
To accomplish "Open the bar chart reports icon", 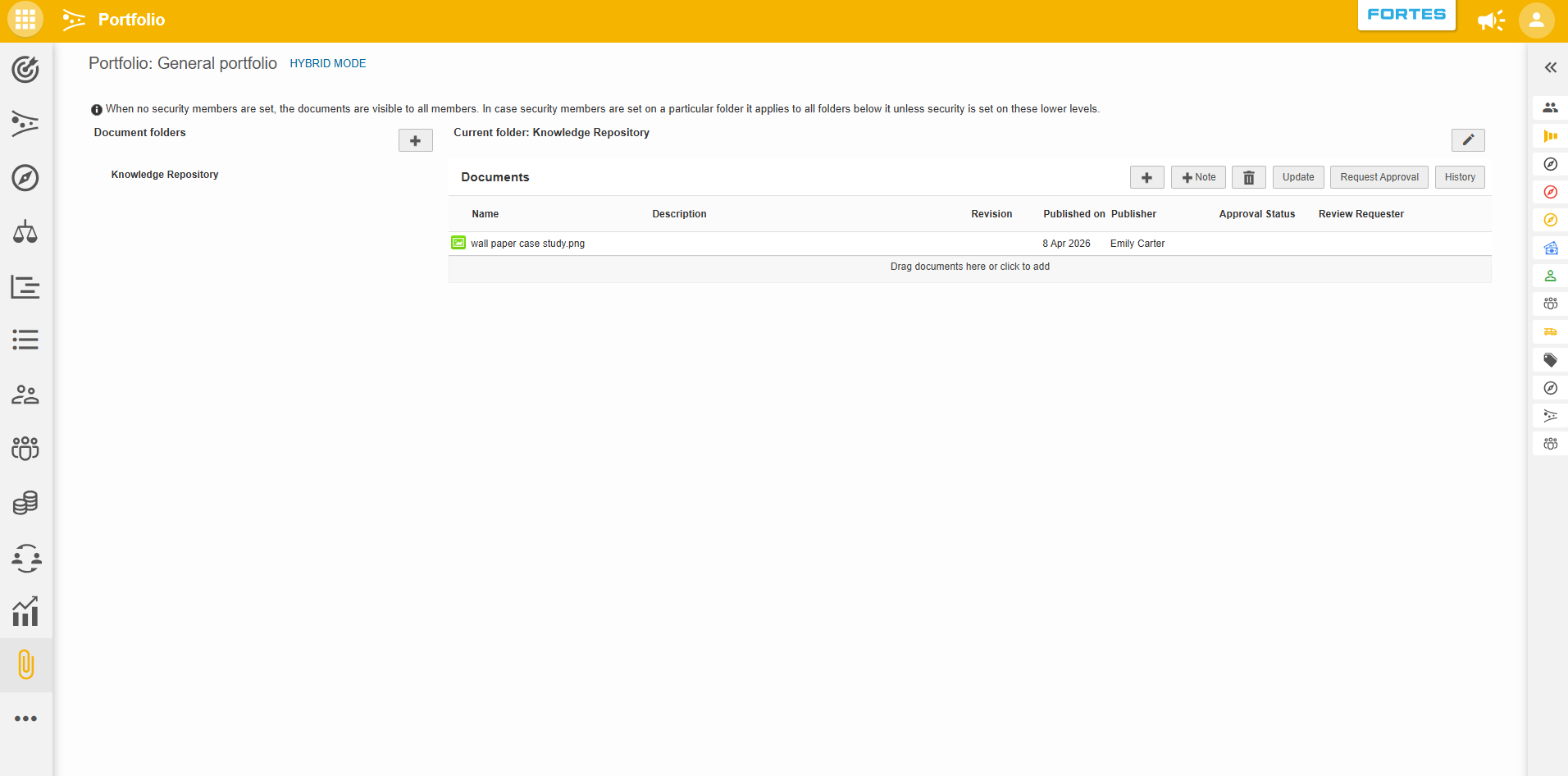I will click(25, 611).
